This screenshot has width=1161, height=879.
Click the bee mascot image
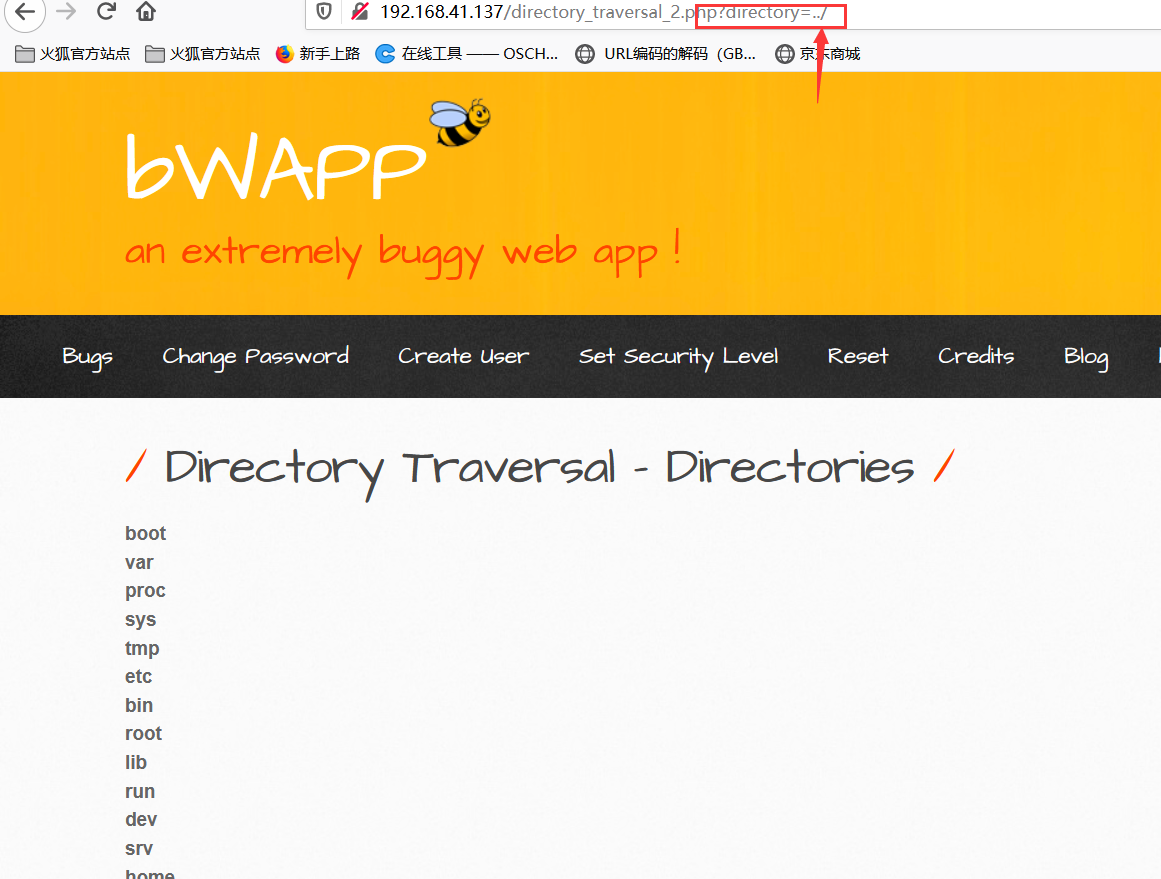pyautogui.click(x=460, y=122)
